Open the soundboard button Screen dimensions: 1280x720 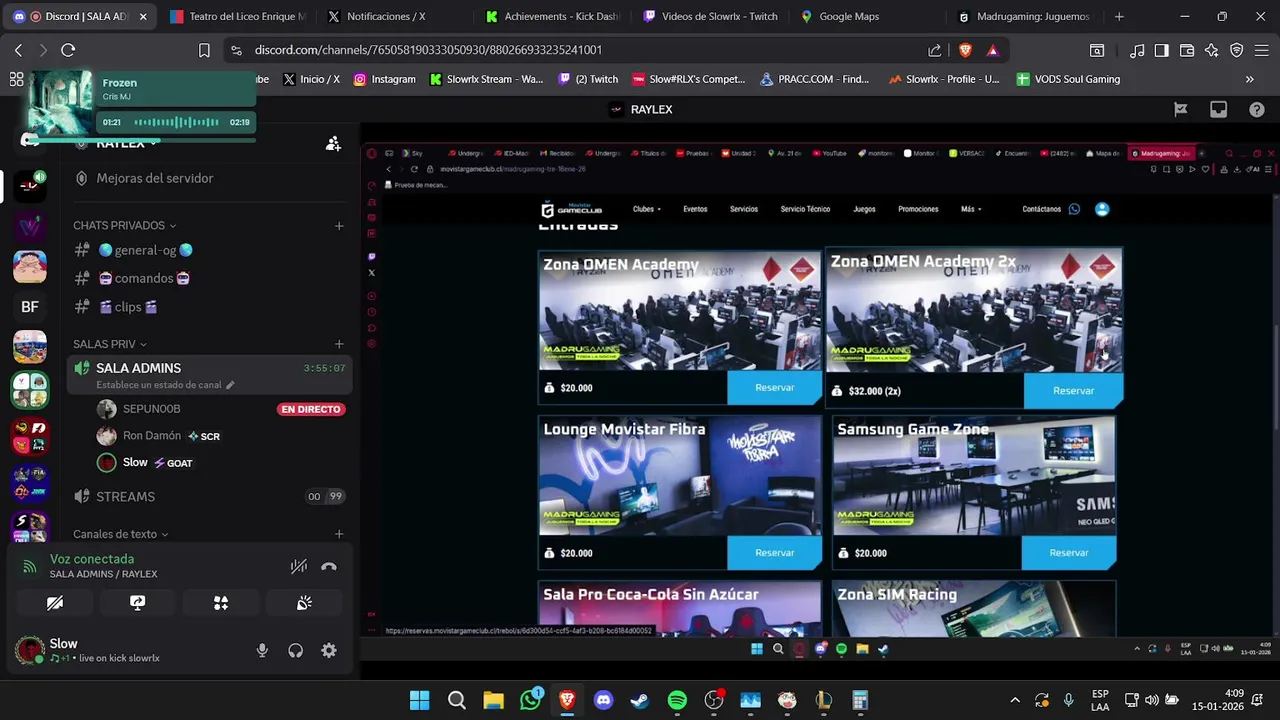304,602
